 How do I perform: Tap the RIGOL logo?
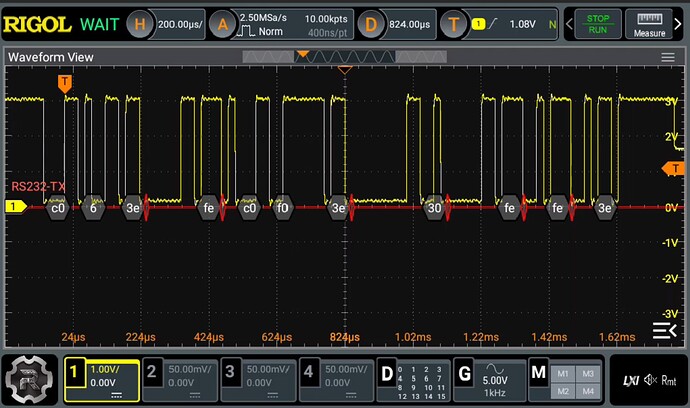[x=37, y=25]
